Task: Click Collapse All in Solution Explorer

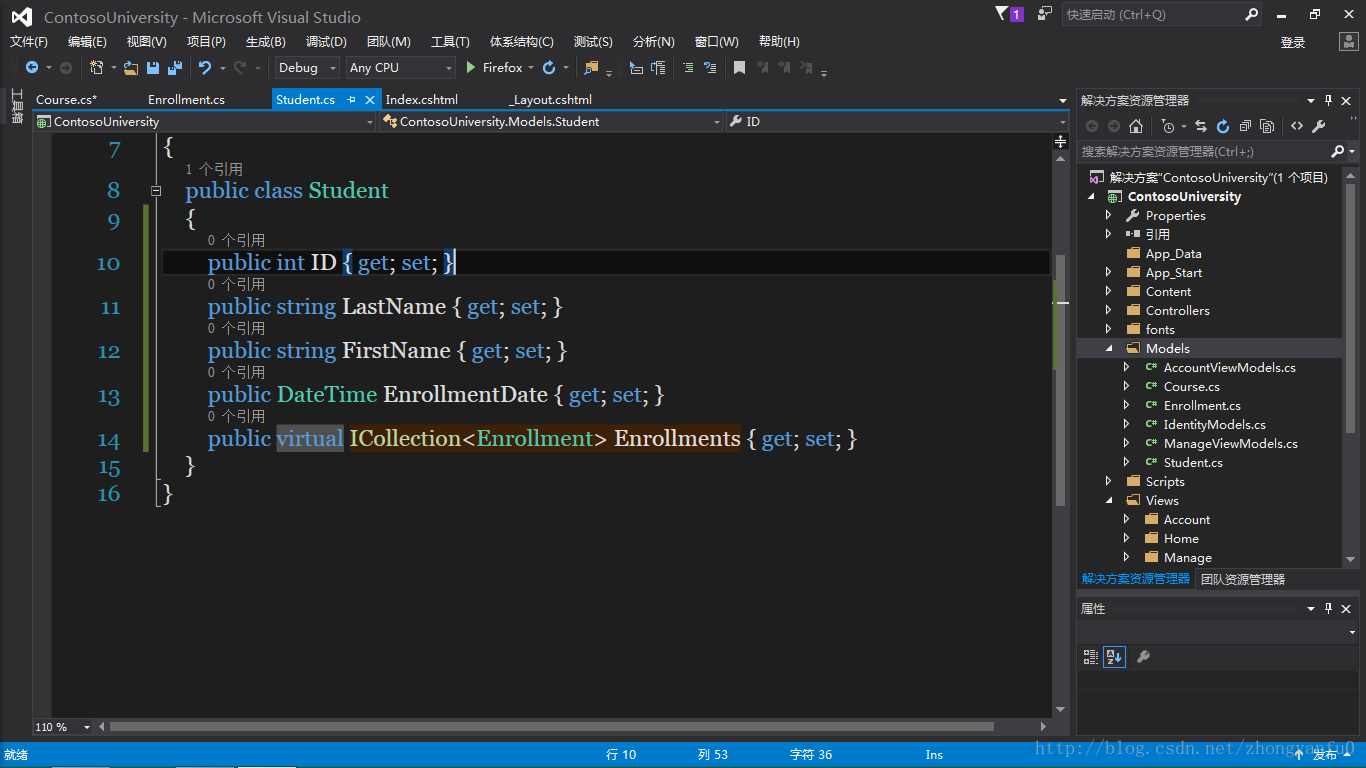Action: point(1245,126)
